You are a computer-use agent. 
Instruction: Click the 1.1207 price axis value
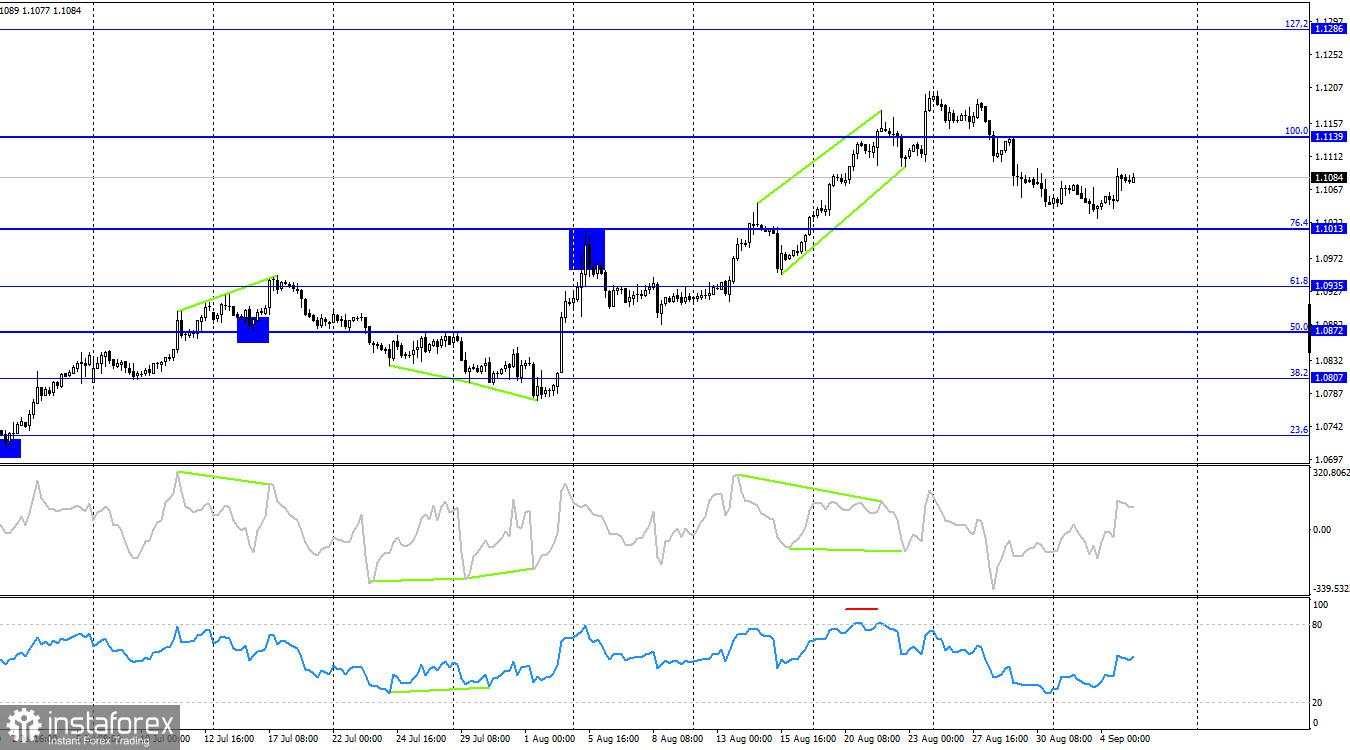tap(1330, 88)
